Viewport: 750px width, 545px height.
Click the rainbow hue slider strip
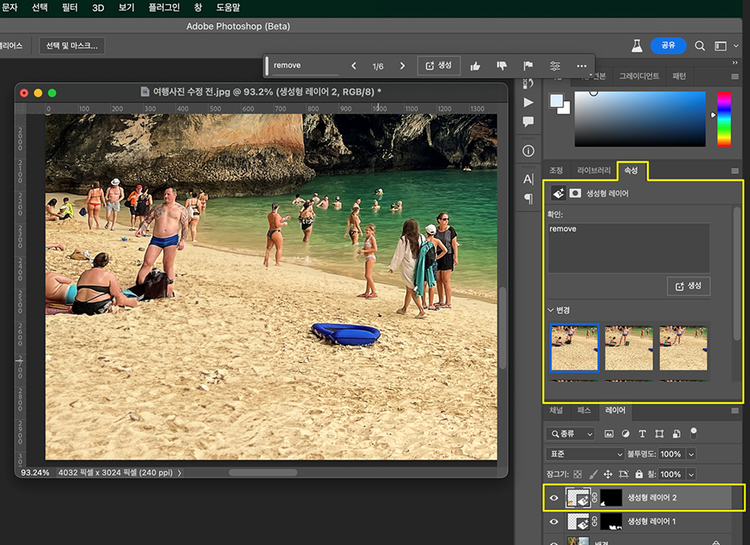(x=724, y=119)
